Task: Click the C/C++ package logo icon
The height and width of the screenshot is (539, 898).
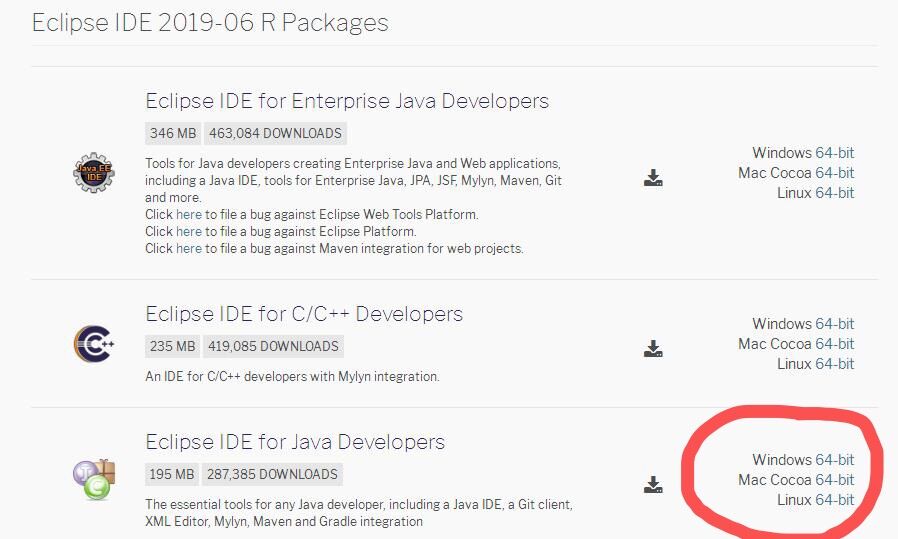Action: point(94,344)
